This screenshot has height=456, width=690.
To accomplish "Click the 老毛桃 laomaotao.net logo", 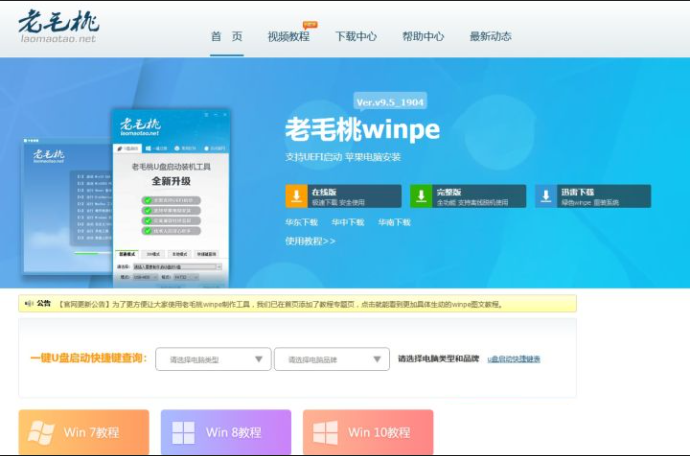I will [x=58, y=28].
